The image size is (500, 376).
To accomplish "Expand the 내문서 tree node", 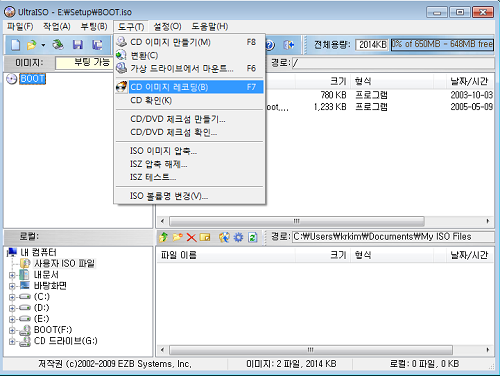I will (12, 275).
